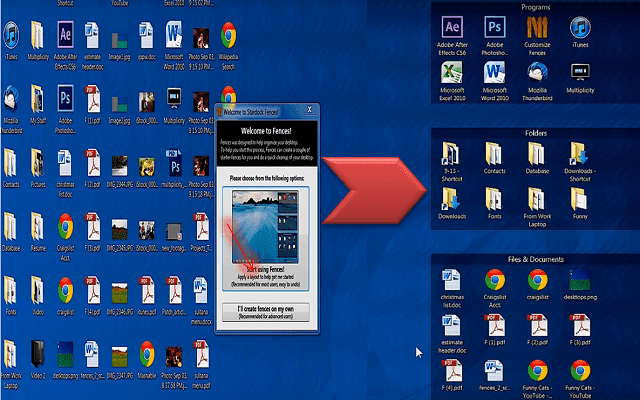This screenshot has height=400, width=640.
Task: Launch Mozilla Thunderbird from the Programs fence
Action: (537, 74)
